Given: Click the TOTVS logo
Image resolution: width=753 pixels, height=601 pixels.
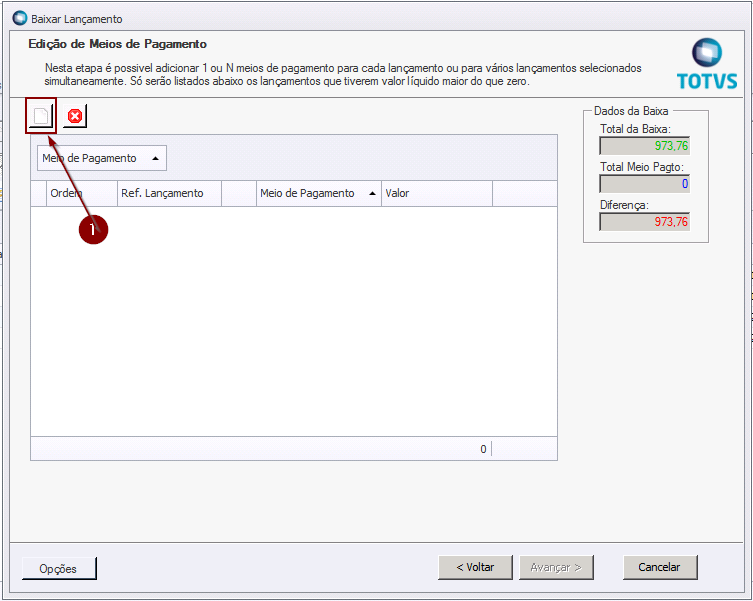Looking at the screenshot, I should pos(706,65).
